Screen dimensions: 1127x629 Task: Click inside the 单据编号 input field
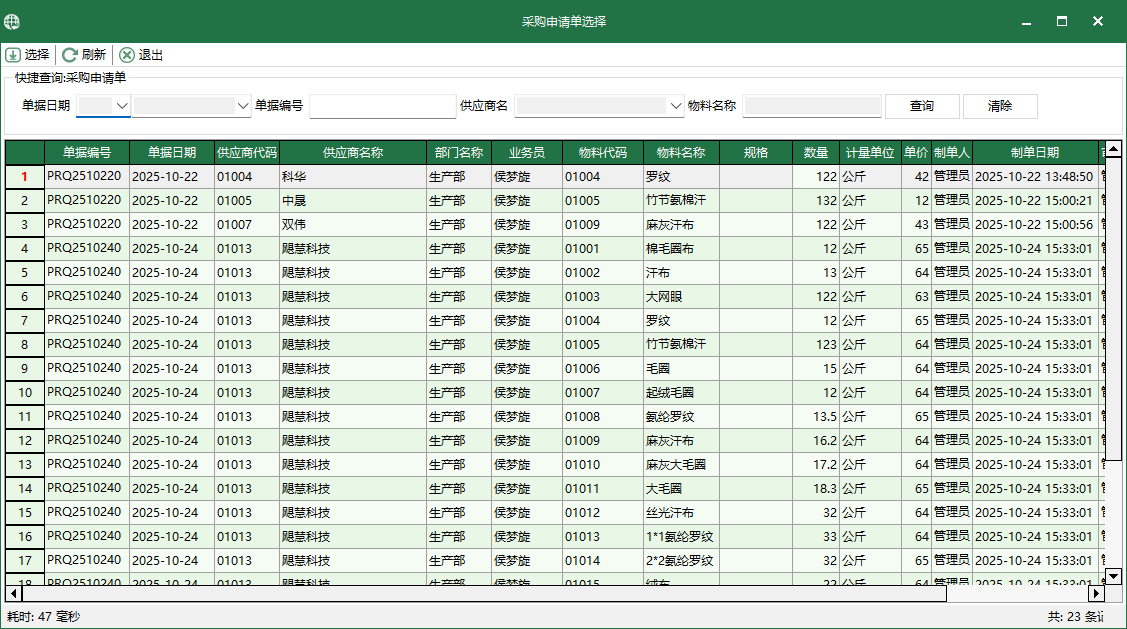click(383, 104)
